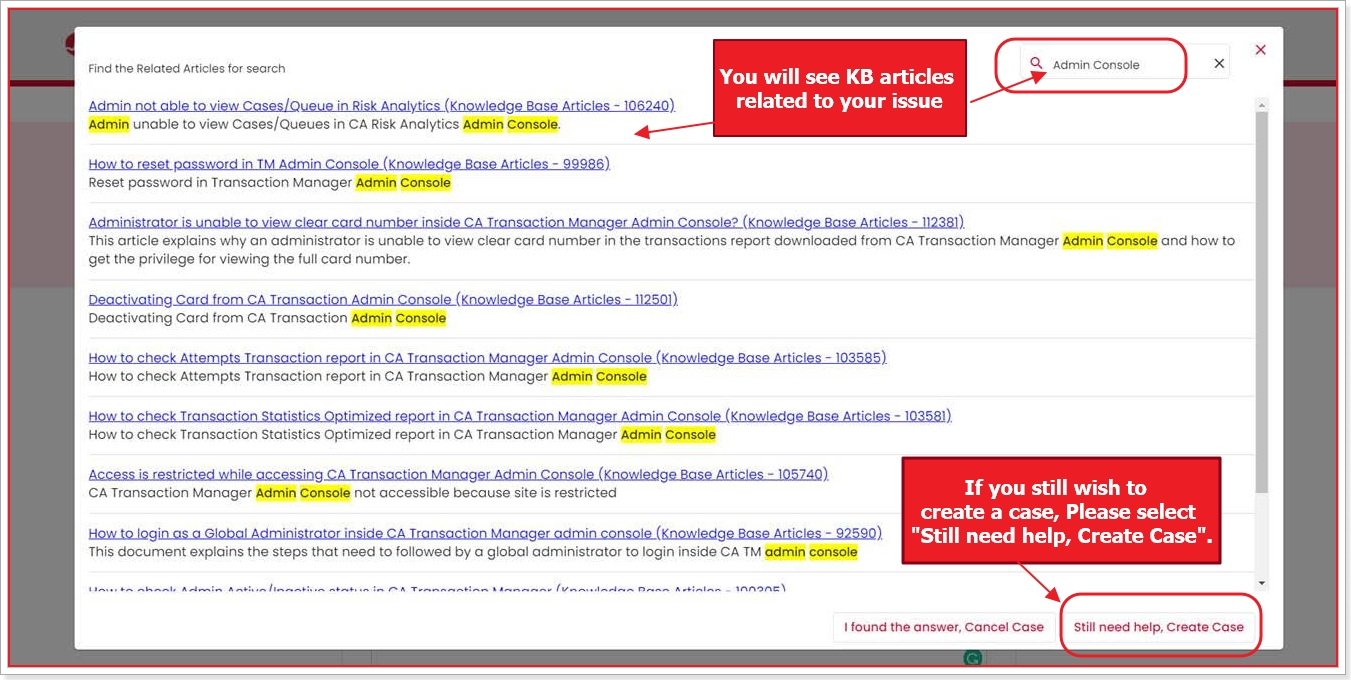Click 'Find the Related Articles for search' text
Viewport: 1351px width, 680px height.
(x=187, y=69)
